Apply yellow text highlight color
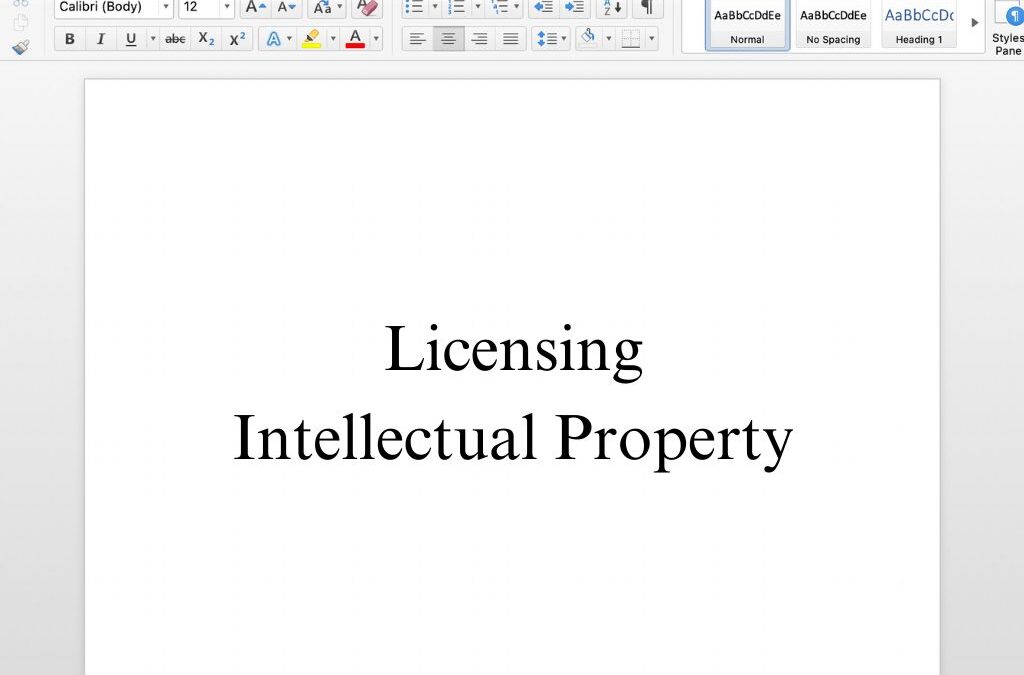1024x675 pixels. [312, 39]
